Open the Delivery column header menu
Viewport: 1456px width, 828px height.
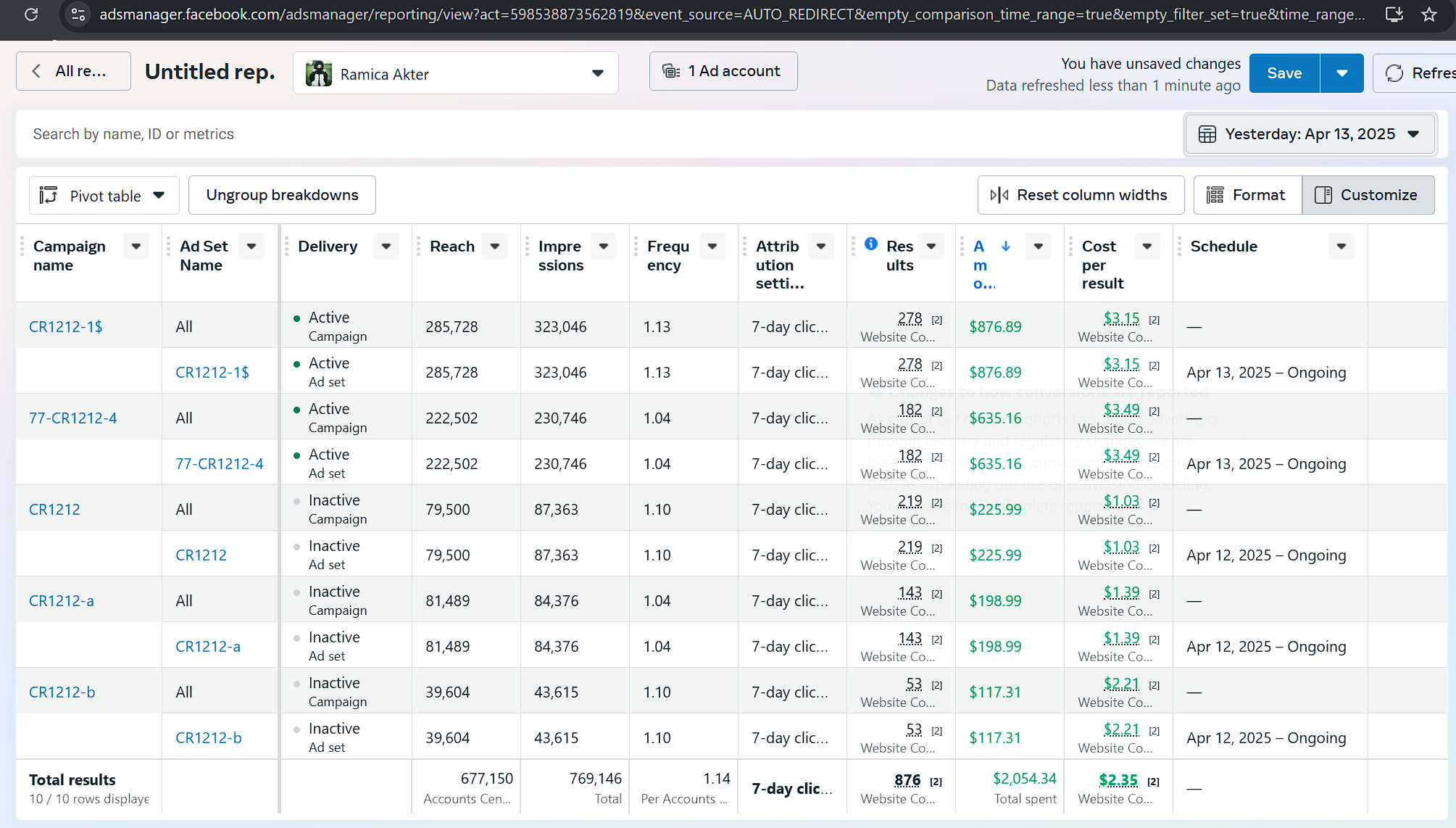pyautogui.click(x=386, y=247)
